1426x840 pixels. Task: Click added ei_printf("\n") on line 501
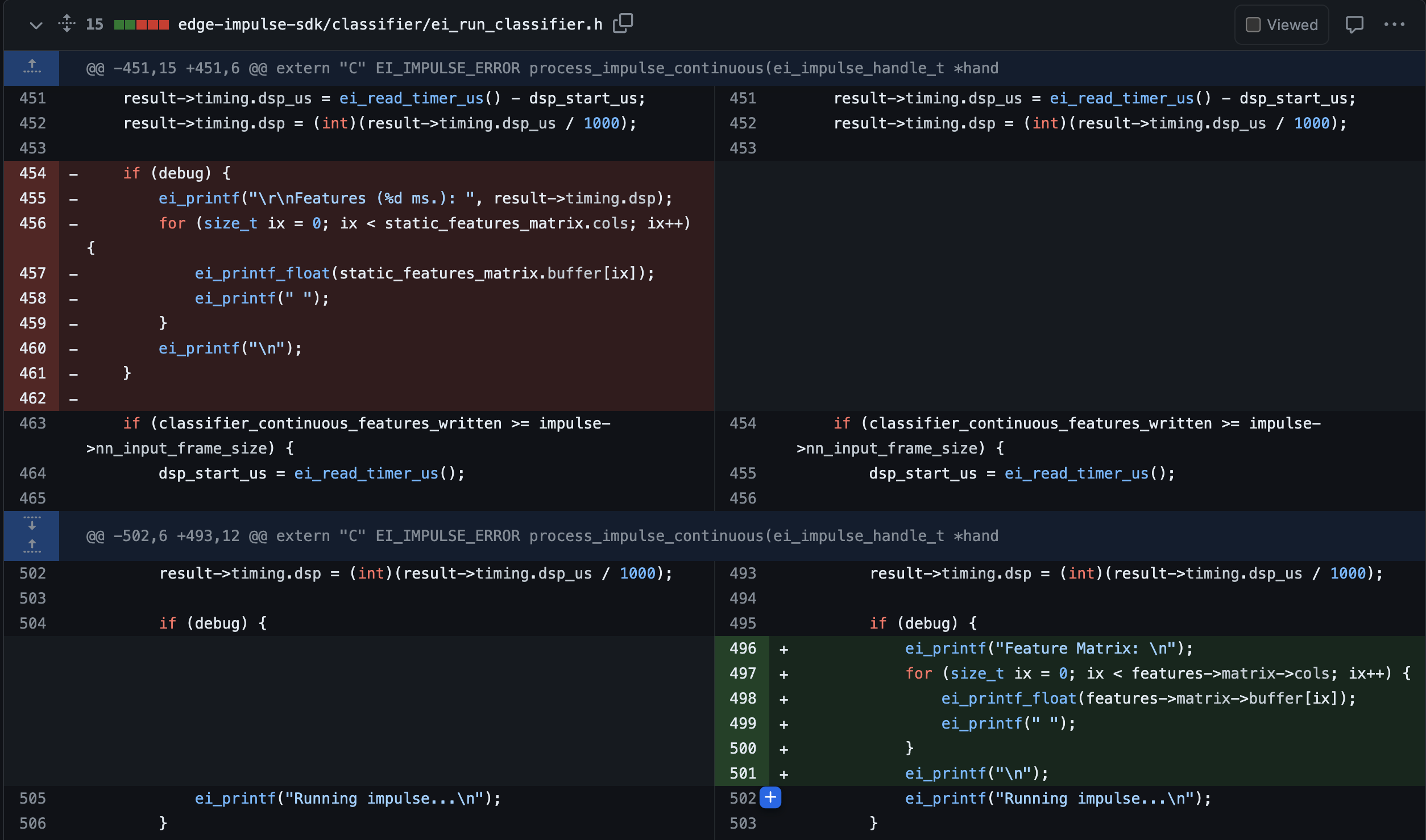[977, 774]
